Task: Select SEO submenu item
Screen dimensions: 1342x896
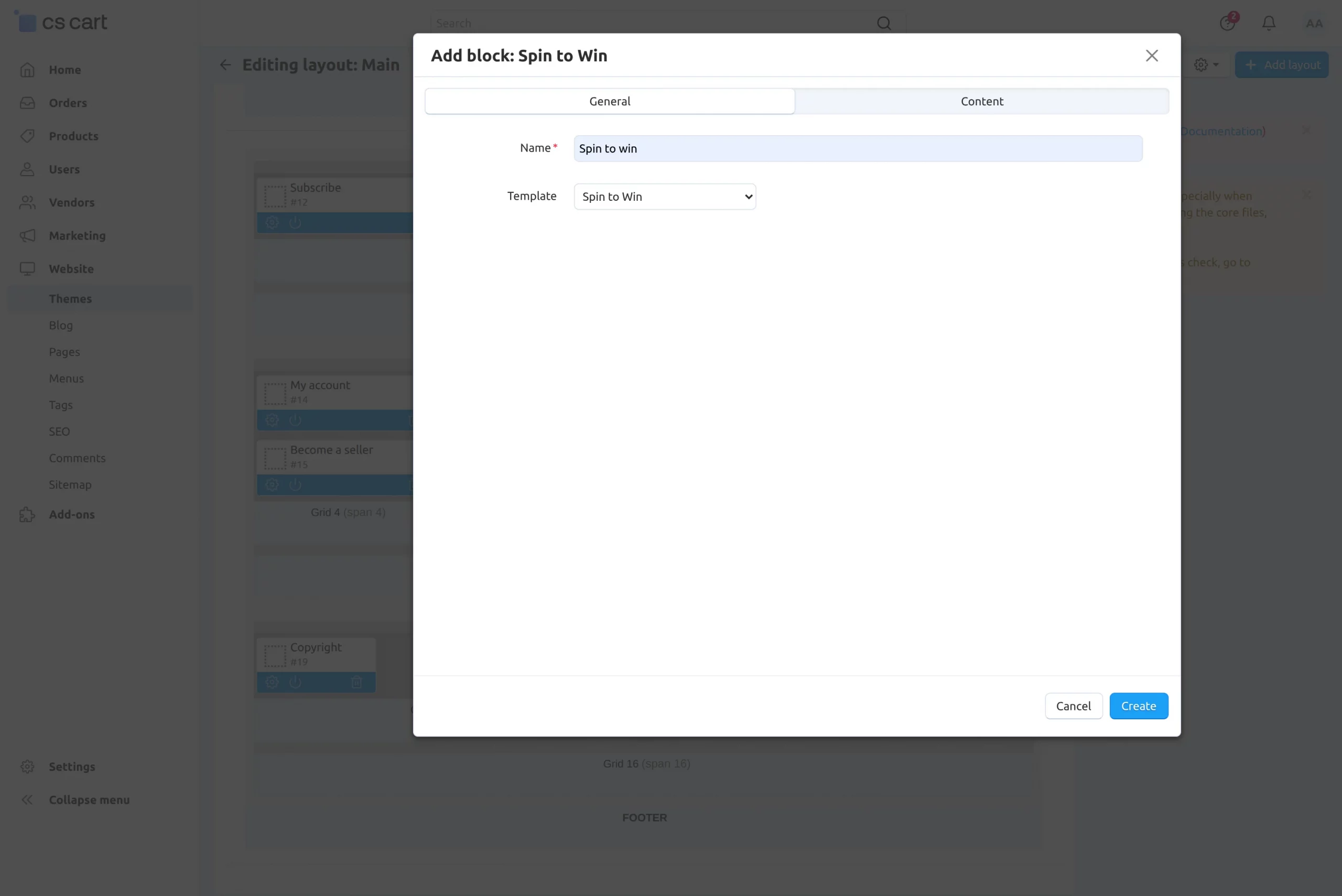Action: (59, 431)
